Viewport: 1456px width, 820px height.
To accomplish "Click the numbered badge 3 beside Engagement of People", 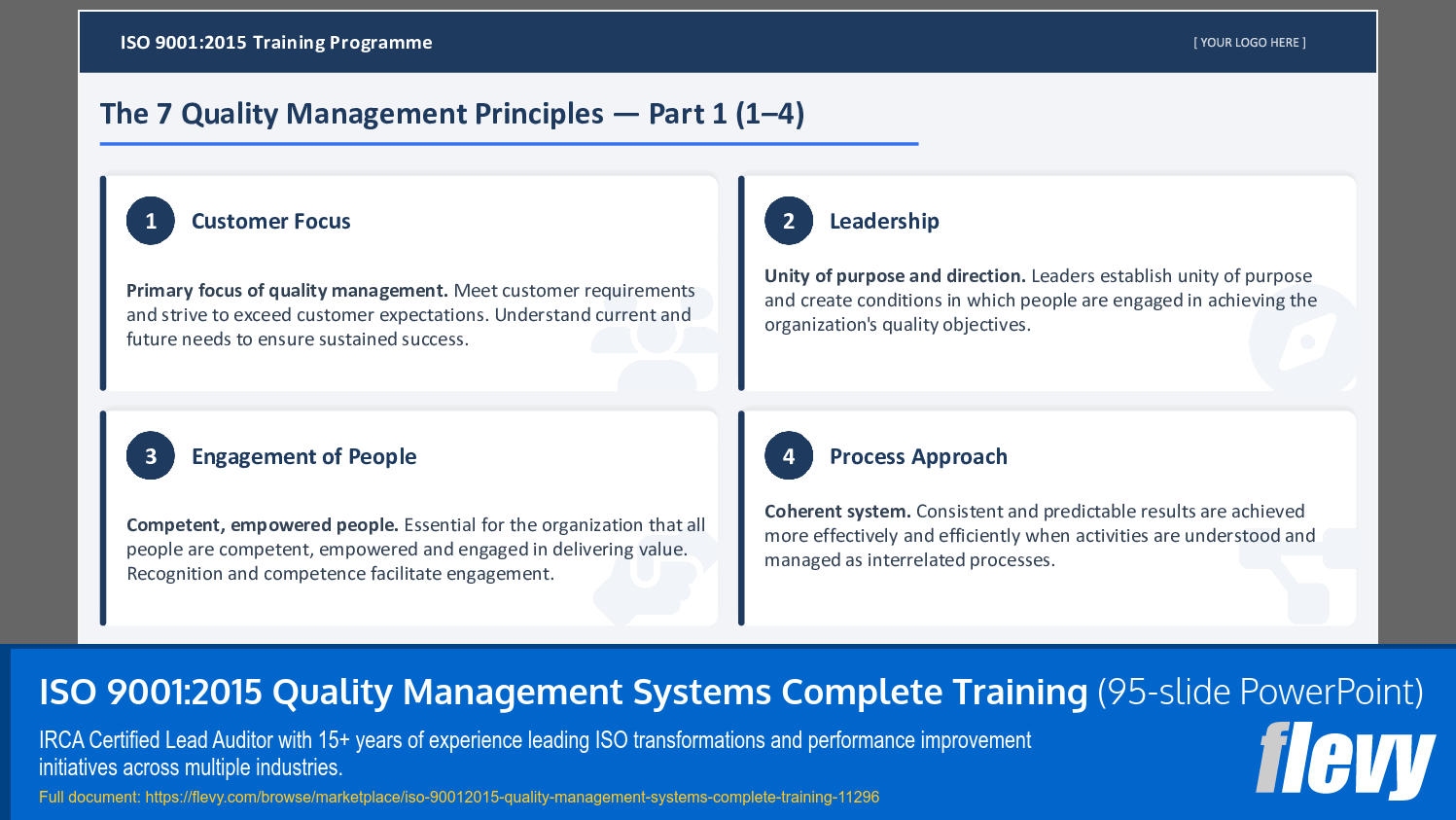I will pos(151,456).
